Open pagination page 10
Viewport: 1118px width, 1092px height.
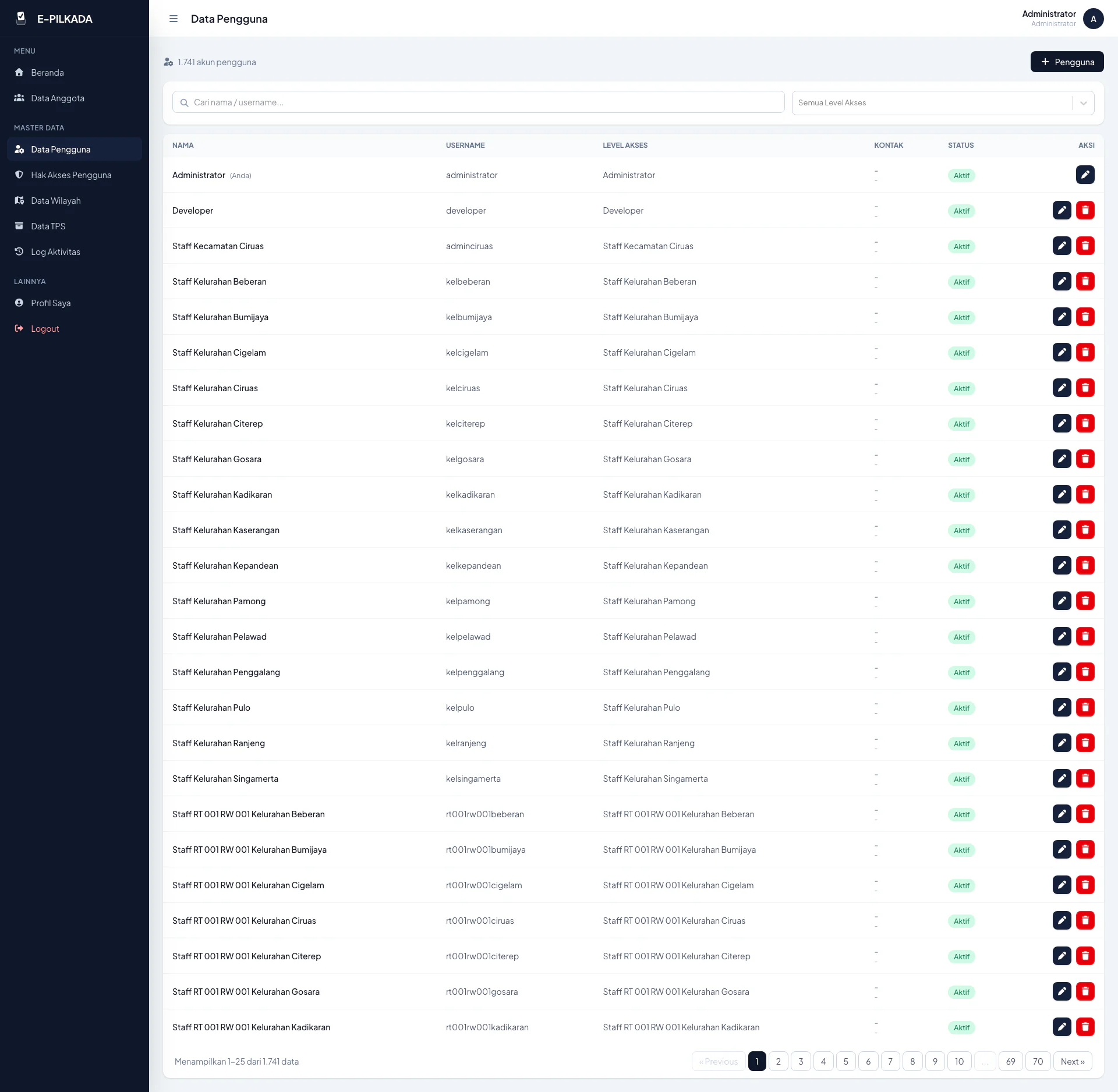[x=960, y=1061]
